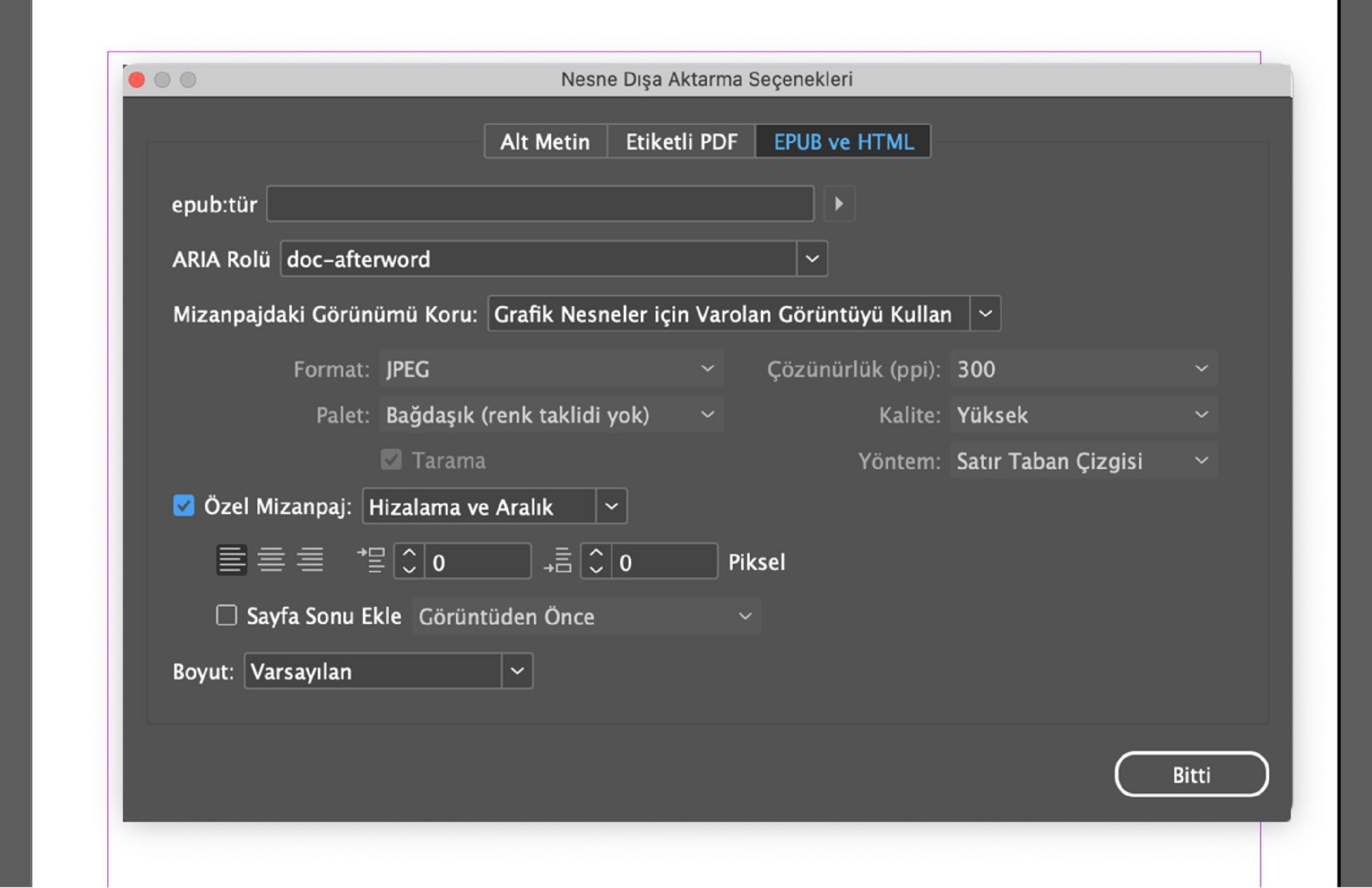
Task: Enable the Sayfa Sonu Ekle checkbox
Action: click(x=226, y=616)
